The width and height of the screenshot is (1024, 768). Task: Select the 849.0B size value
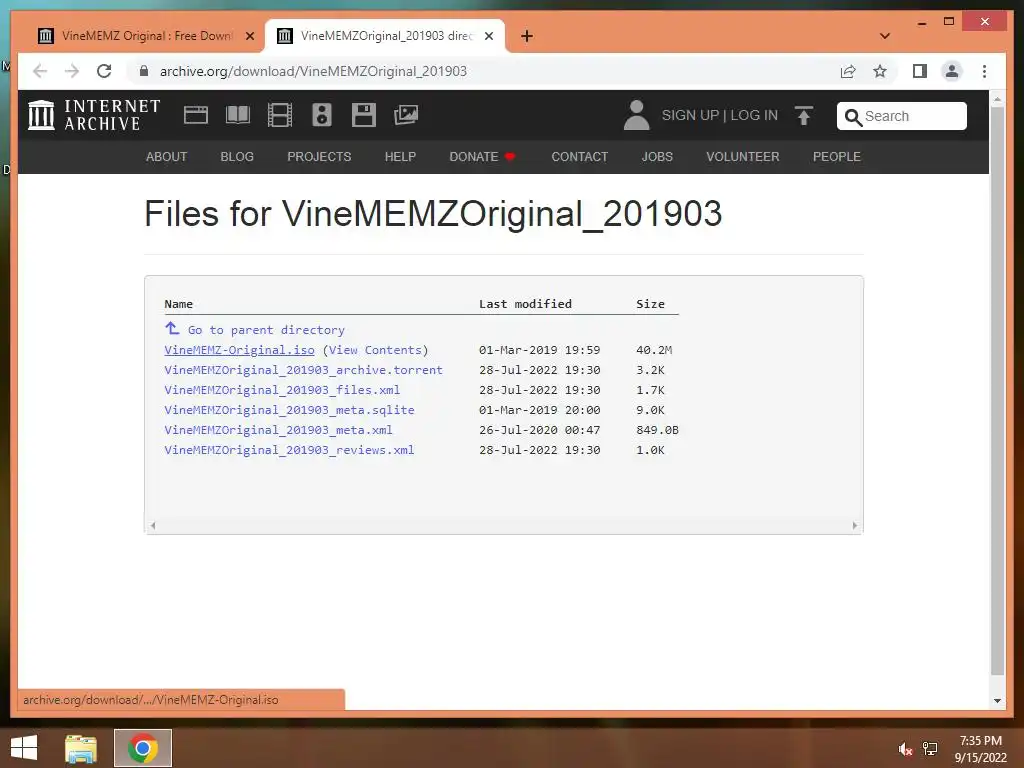click(657, 430)
